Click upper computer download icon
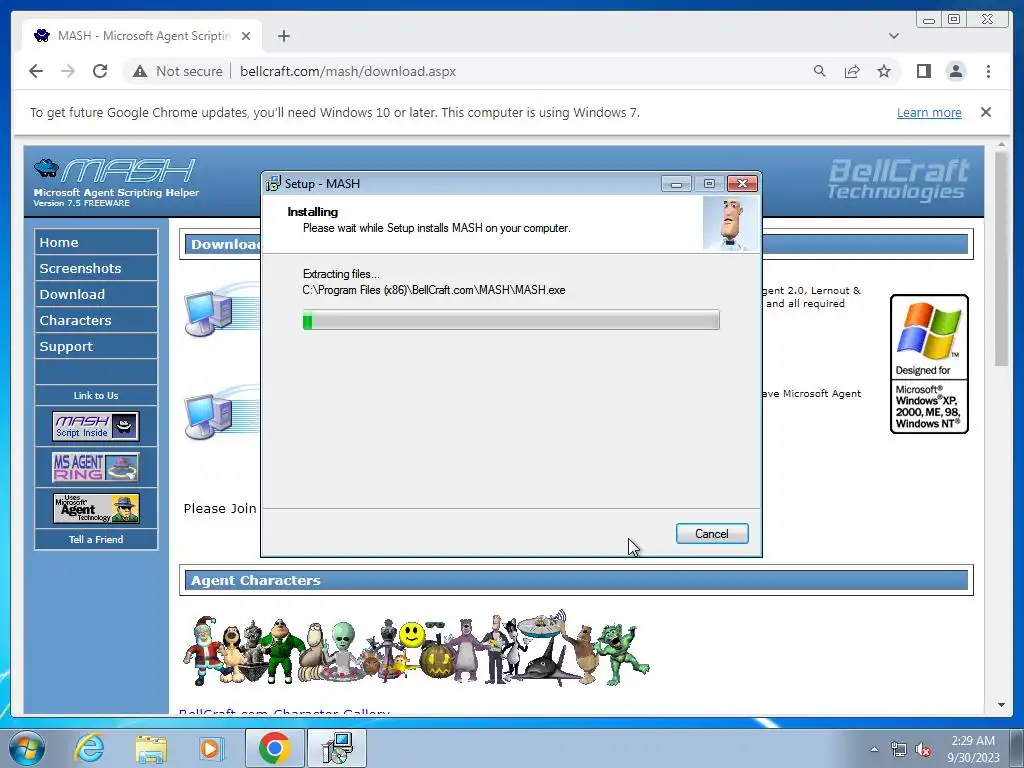Viewport: 1024px width, 768px height. 221,310
